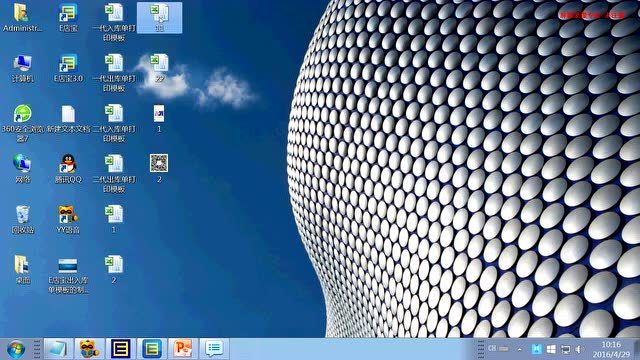This screenshot has width=640, height=360.
Task: Open the YY raccoon app in taskbar
Action: (x=89, y=349)
